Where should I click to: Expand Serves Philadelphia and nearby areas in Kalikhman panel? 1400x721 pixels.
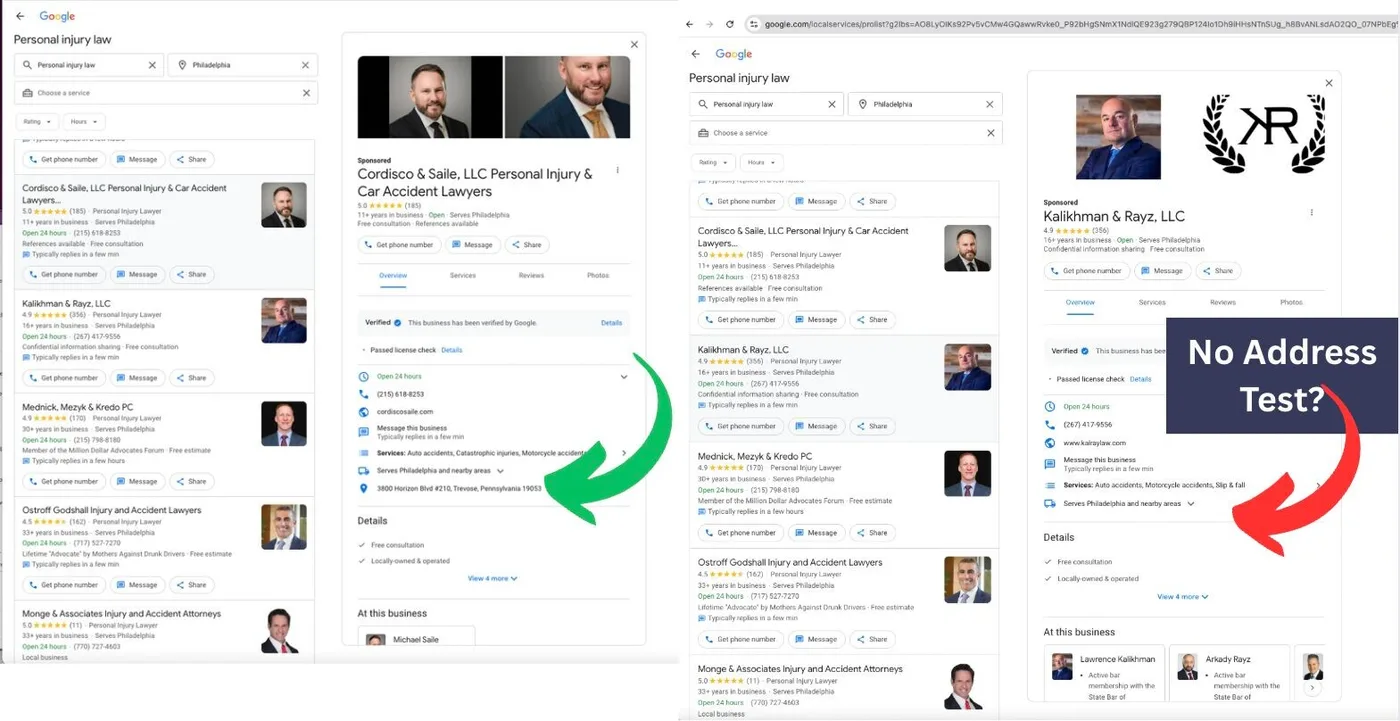point(1190,504)
